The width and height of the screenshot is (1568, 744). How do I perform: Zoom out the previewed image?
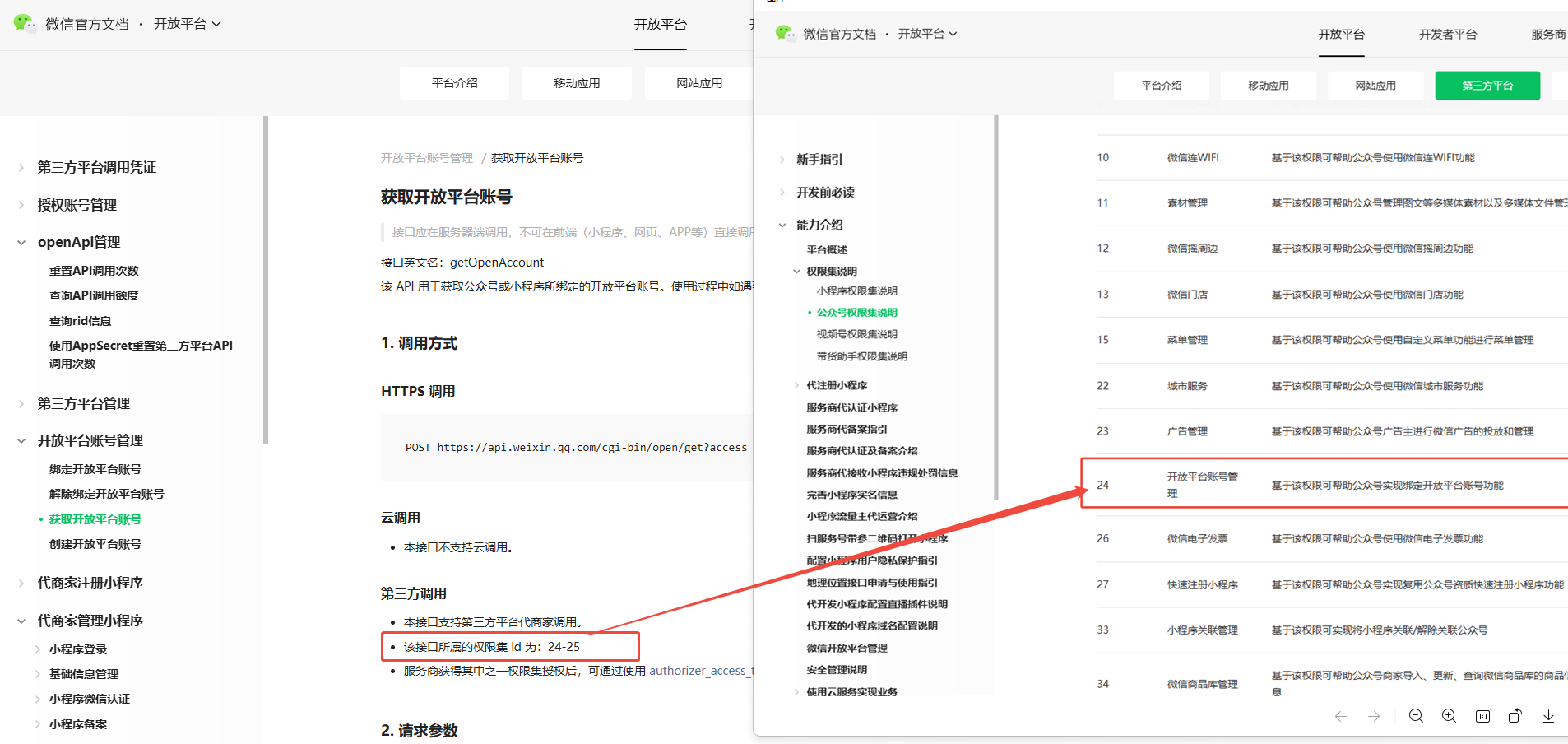[1416, 716]
